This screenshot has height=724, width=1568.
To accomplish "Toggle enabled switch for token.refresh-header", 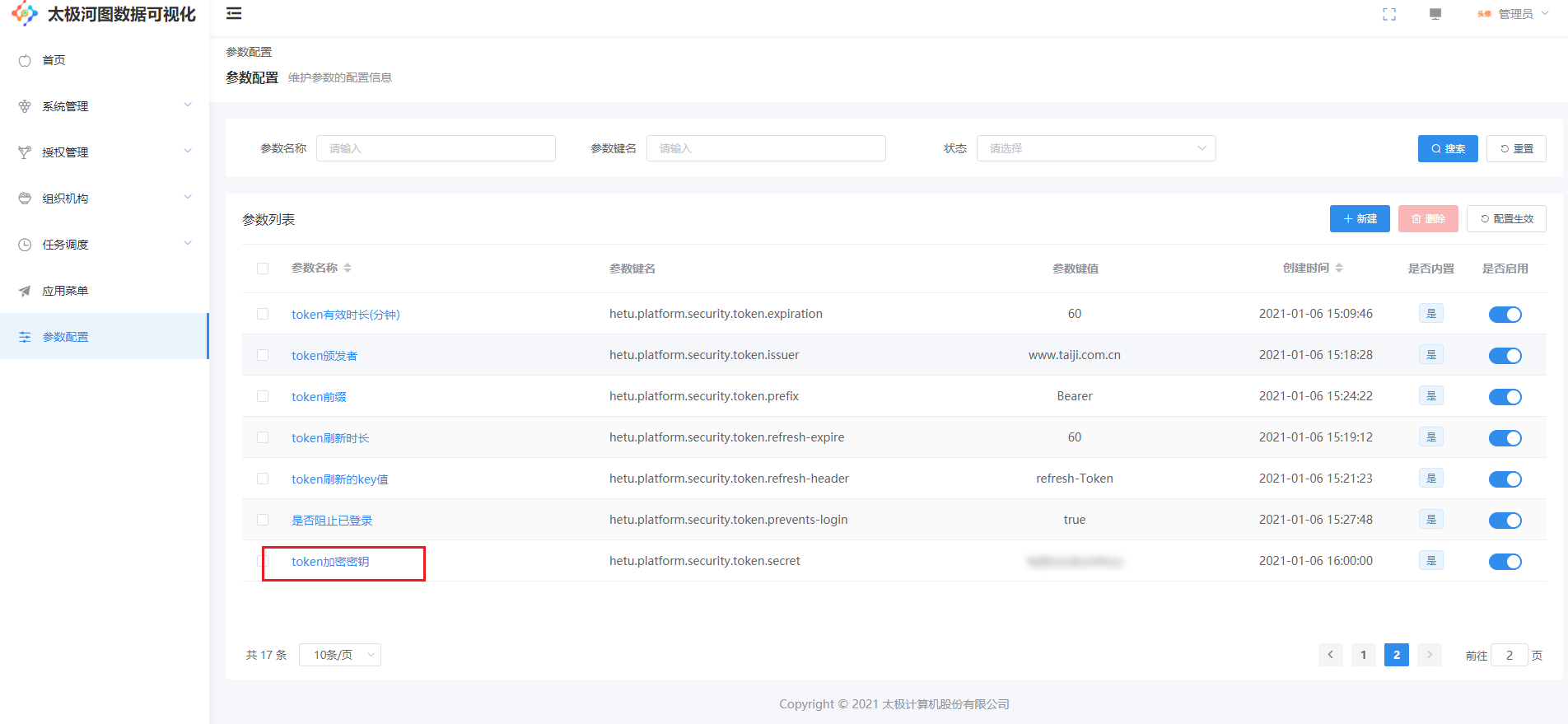I will [1505, 479].
